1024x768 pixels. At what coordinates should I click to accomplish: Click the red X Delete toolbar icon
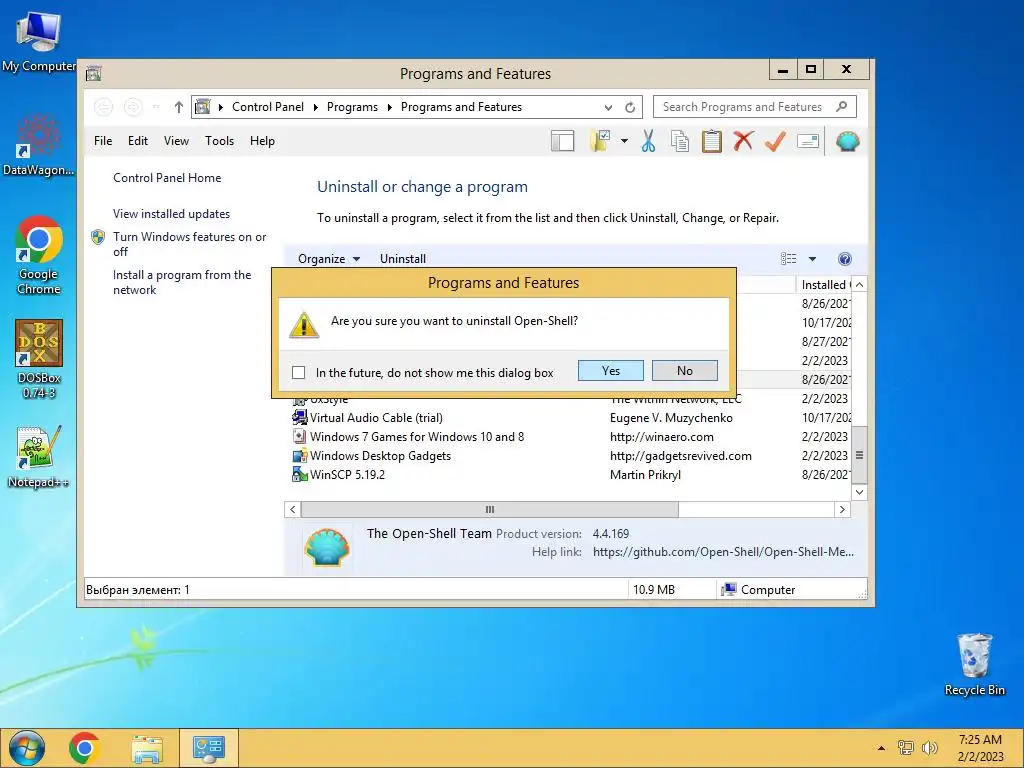coord(743,140)
